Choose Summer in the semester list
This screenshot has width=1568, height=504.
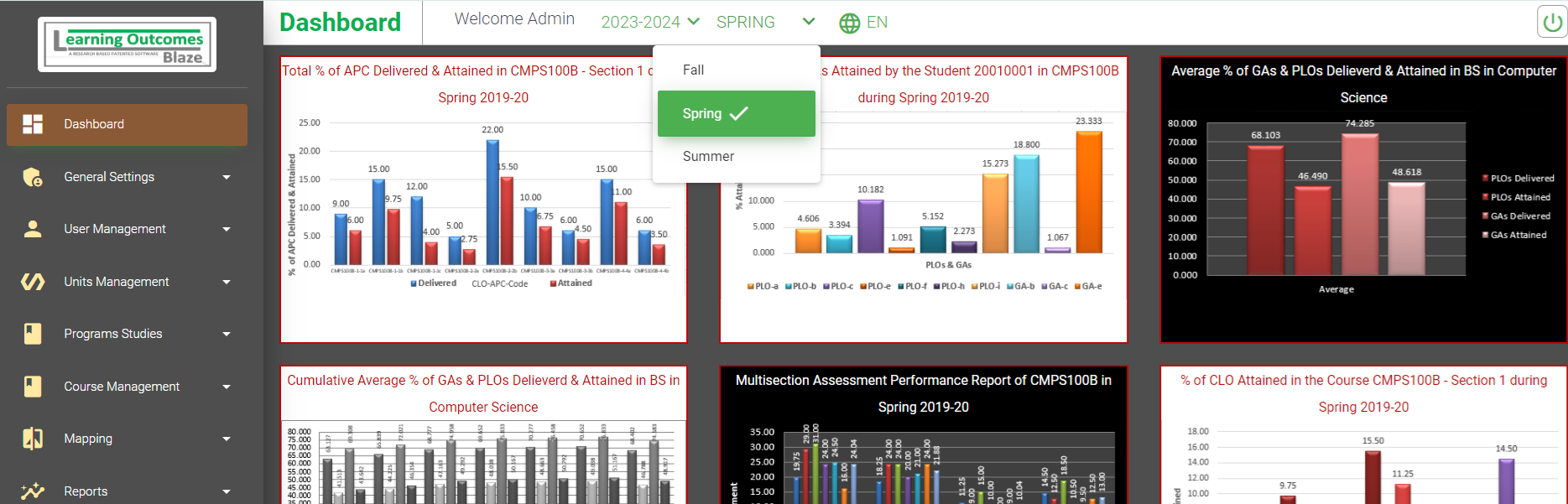tap(708, 157)
